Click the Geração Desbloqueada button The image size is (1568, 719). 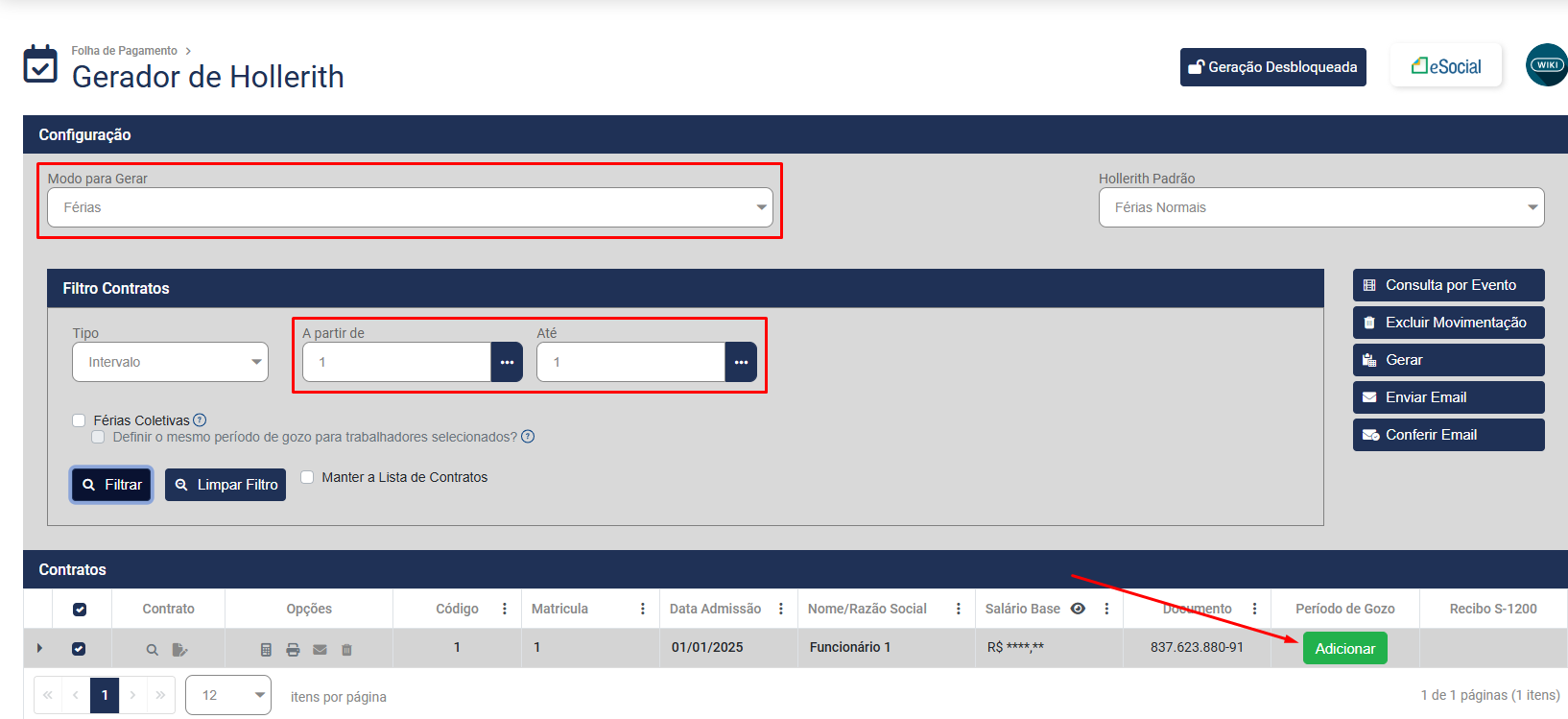pos(1273,67)
